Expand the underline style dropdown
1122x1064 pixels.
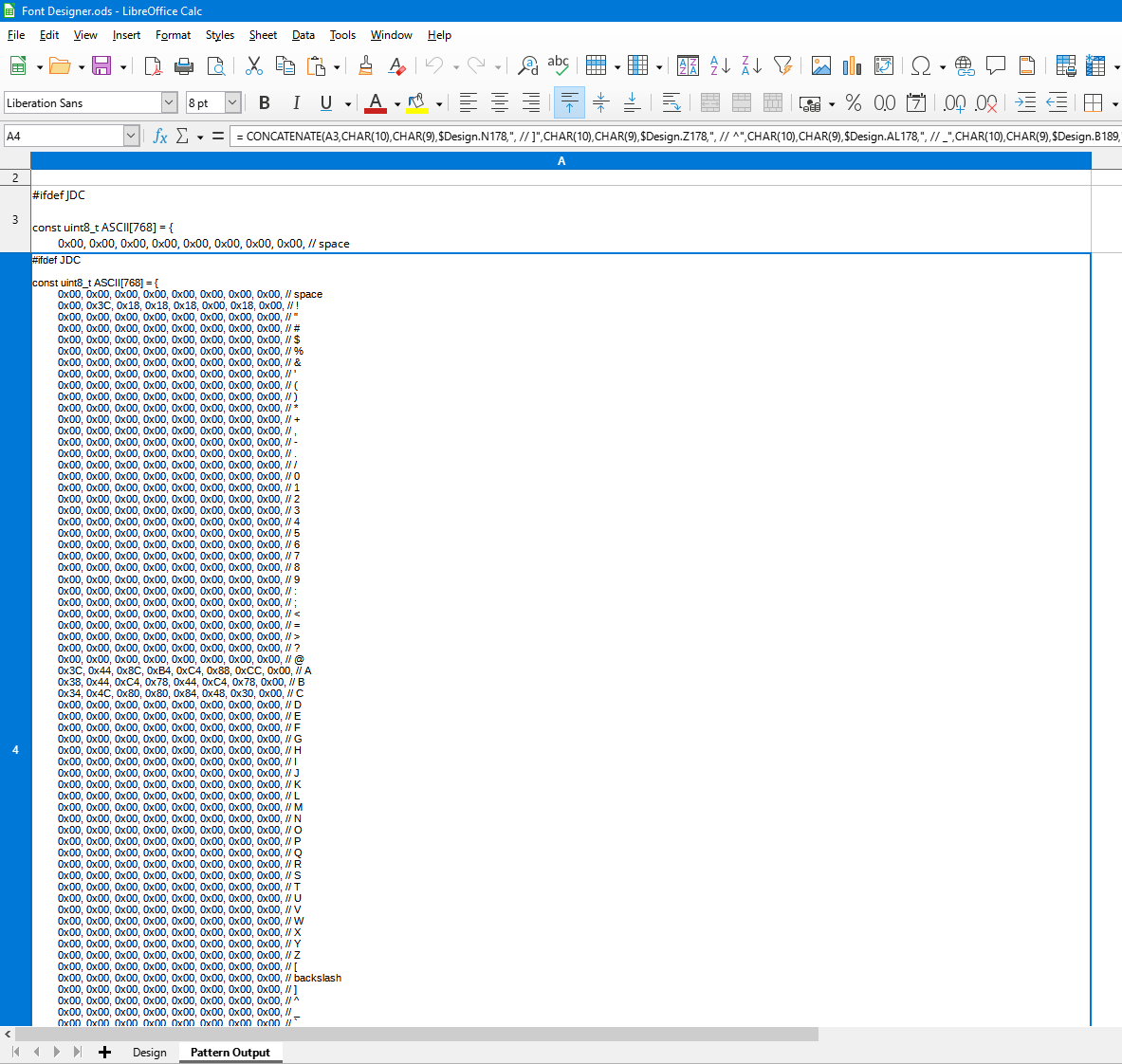click(348, 103)
